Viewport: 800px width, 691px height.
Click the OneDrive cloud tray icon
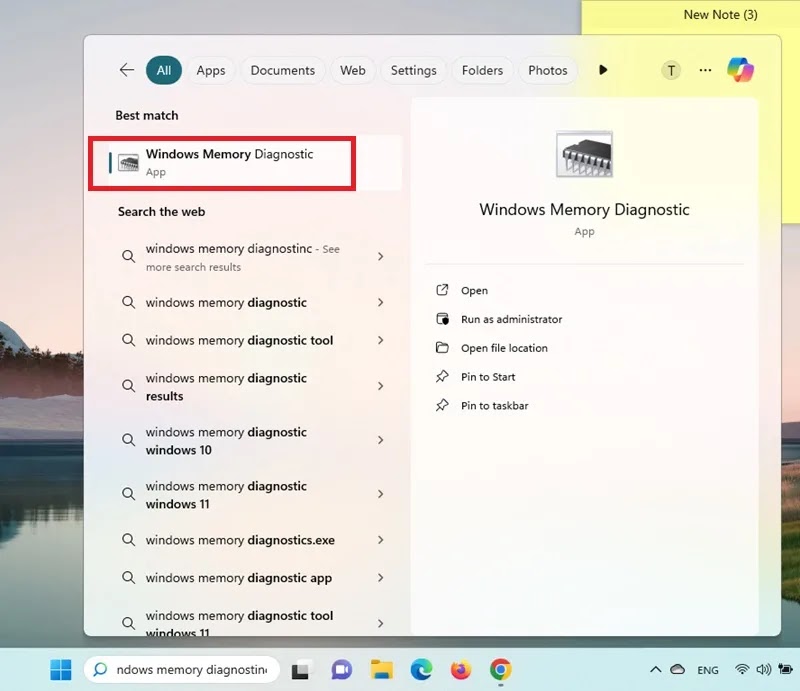click(678, 669)
